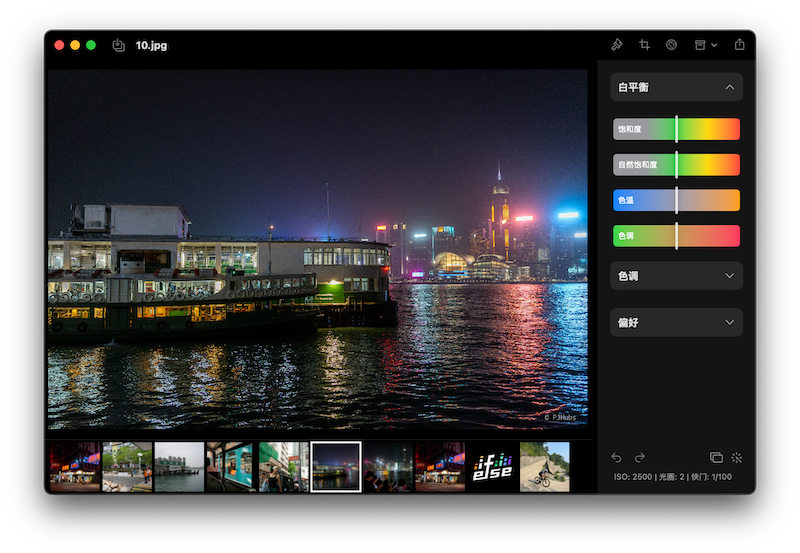Undo the last edit

(x=617, y=457)
